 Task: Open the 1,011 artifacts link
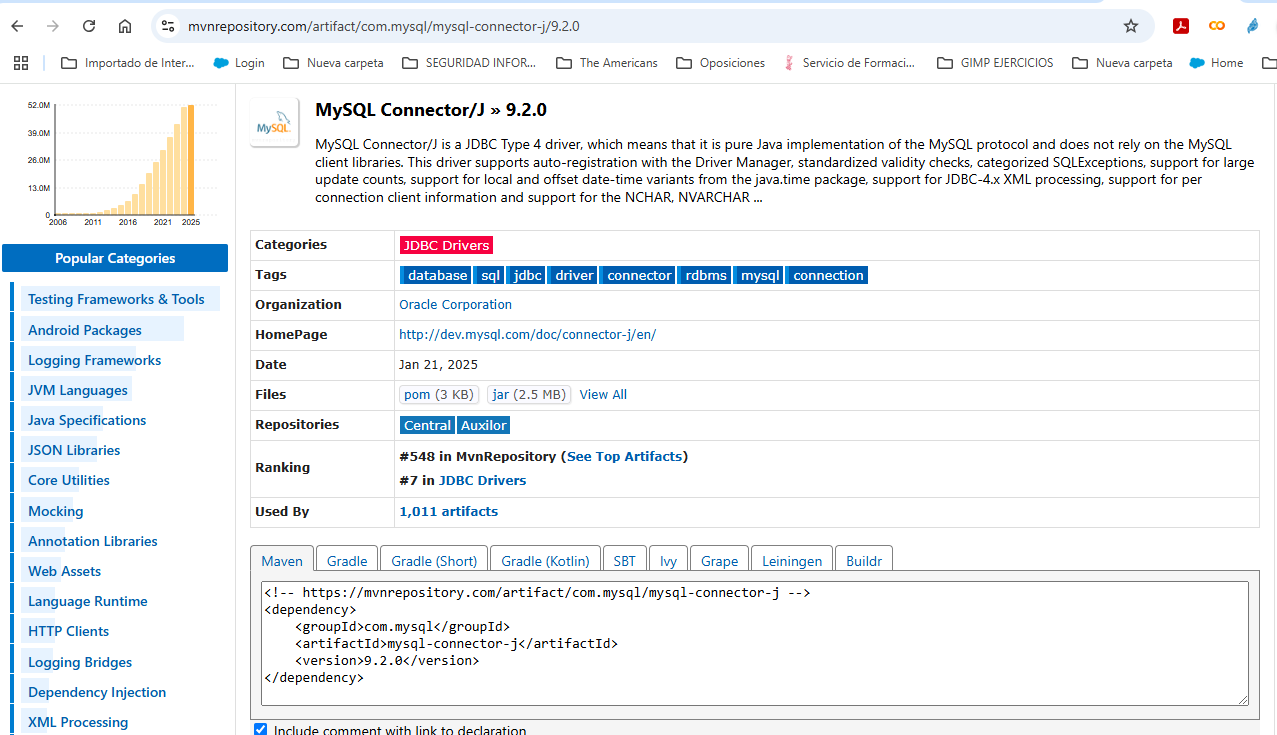[448, 512]
